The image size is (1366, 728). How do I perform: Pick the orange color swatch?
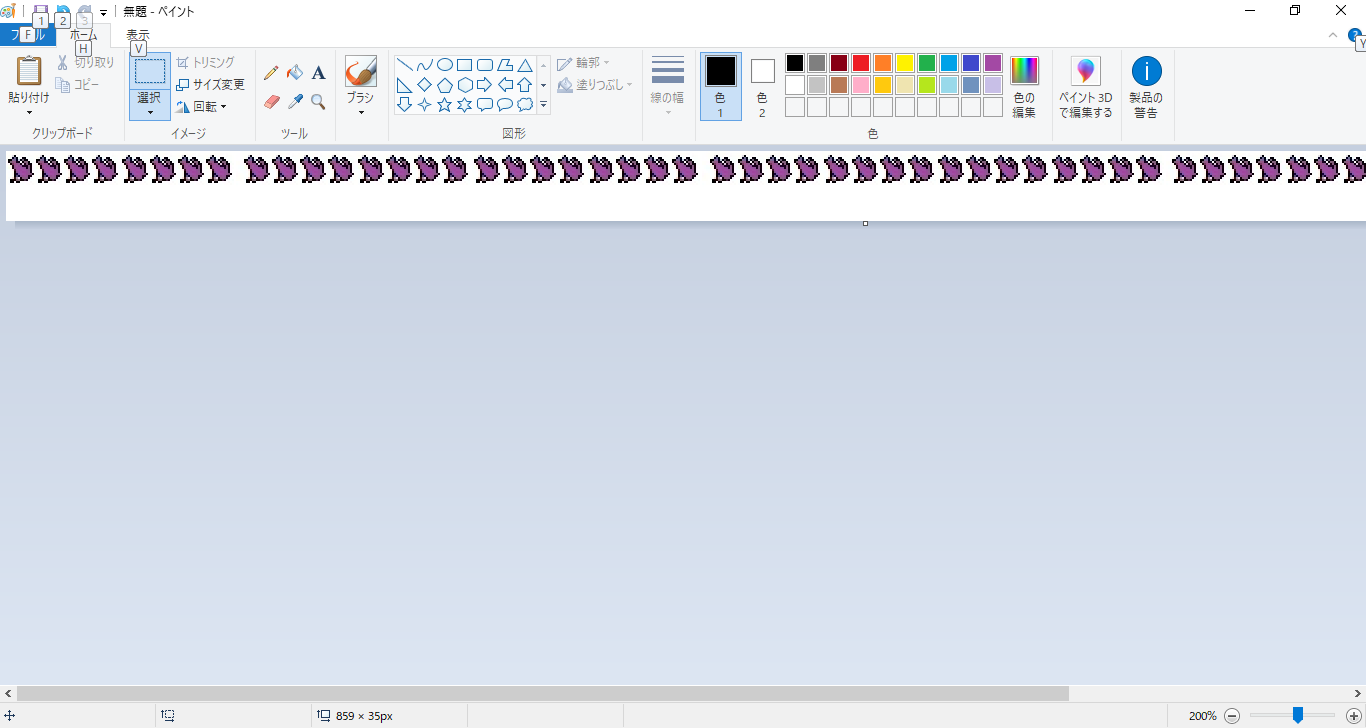pyautogui.click(x=883, y=63)
